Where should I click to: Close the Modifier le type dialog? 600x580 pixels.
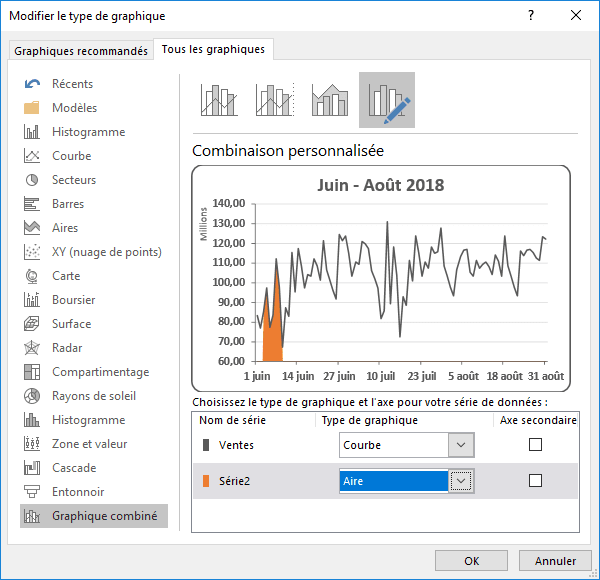[576, 15]
